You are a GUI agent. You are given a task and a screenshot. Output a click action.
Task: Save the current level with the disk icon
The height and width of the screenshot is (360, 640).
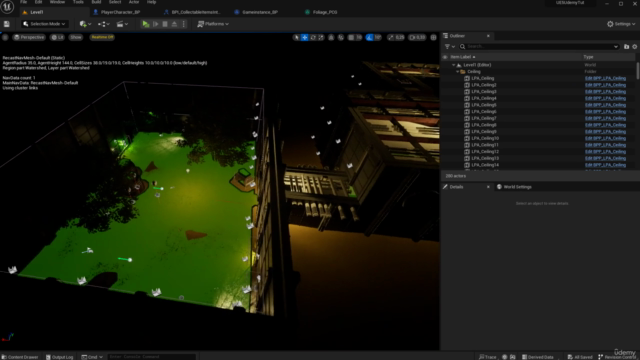point(7,24)
